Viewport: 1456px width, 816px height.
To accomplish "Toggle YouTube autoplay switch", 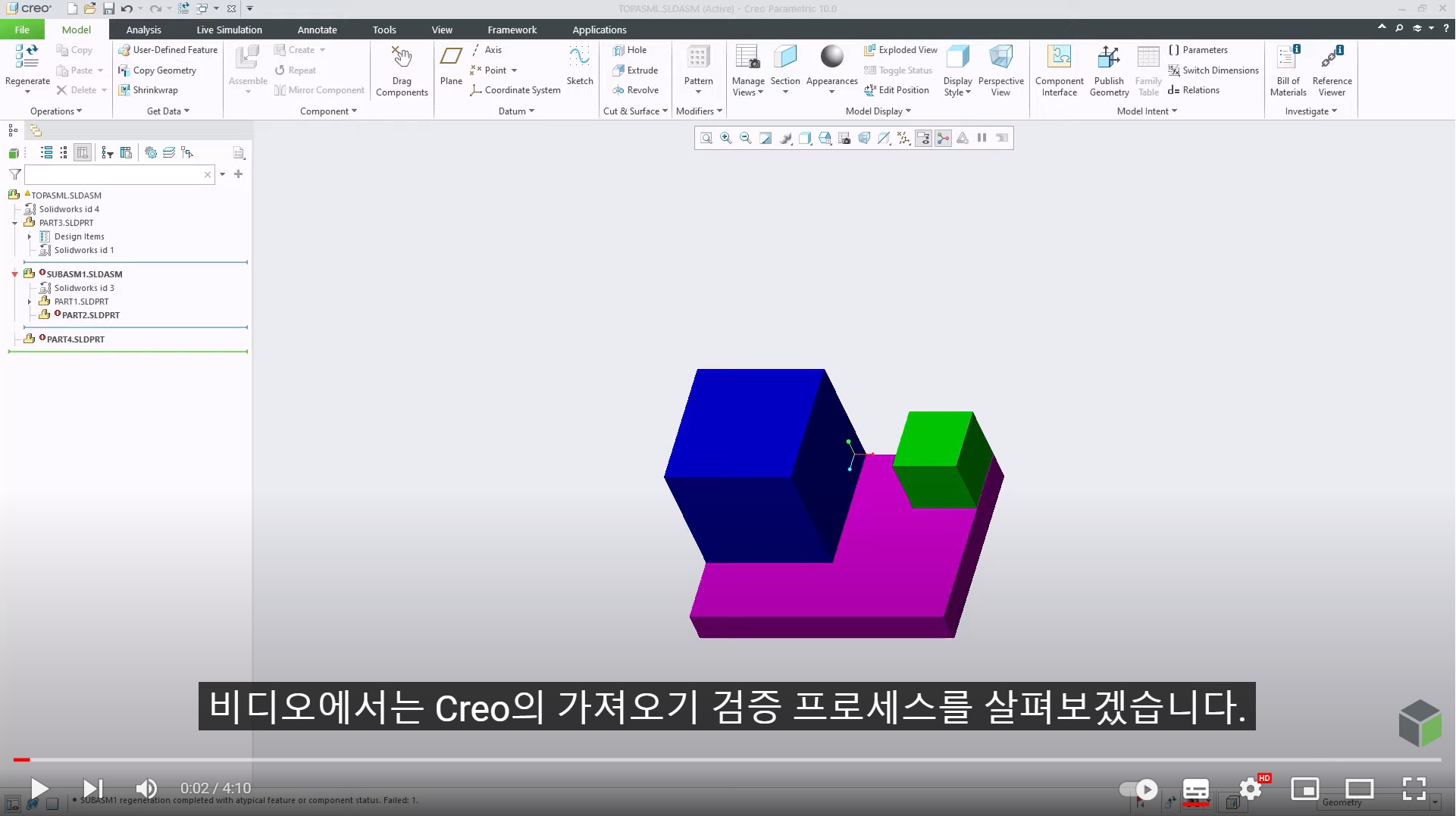I will click(1138, 789).
